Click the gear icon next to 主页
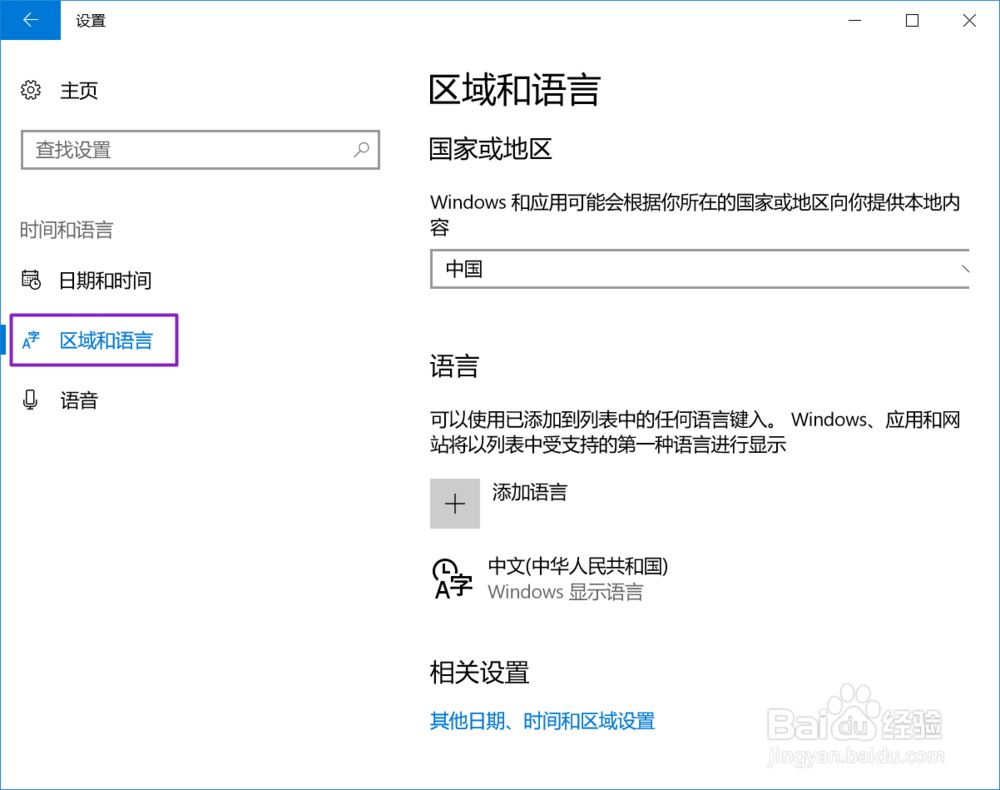This screenshot has height=790, width=1000. [x=31, y=90]
